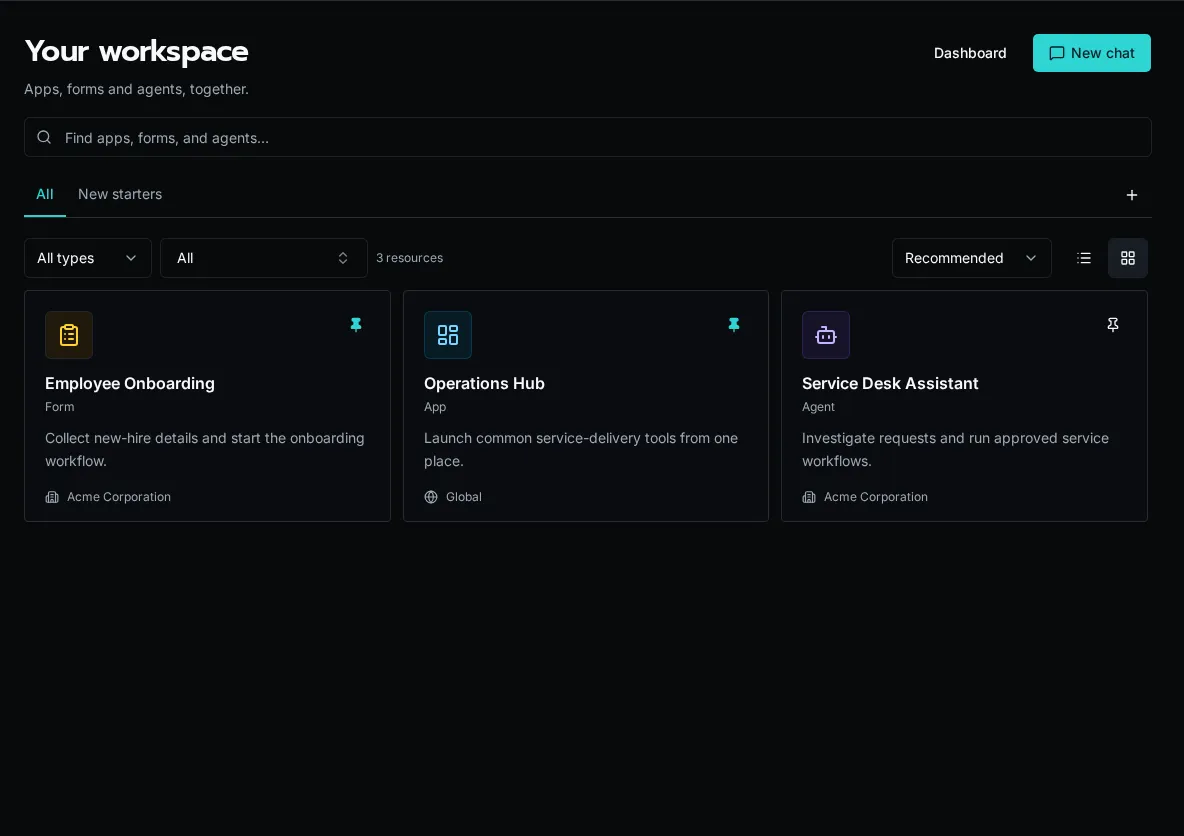
Task: Open the Employee Onboarding title
Action: pyautogui.click(x=130, y=384)
